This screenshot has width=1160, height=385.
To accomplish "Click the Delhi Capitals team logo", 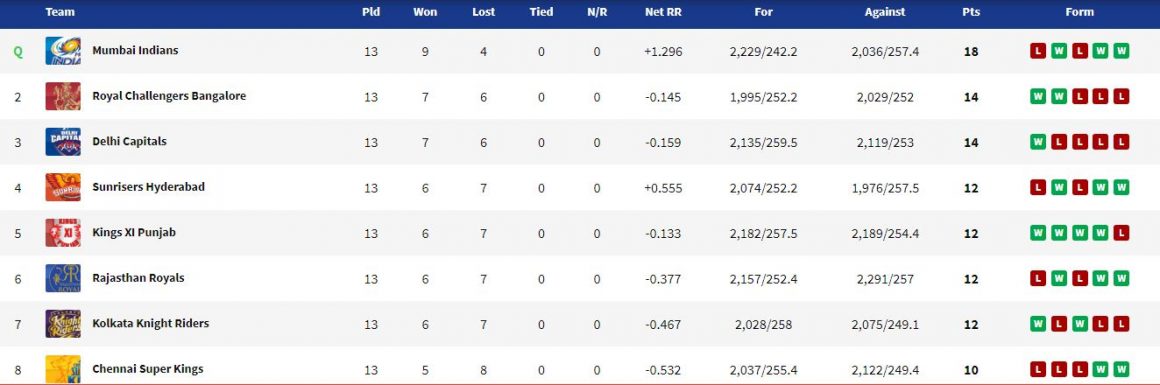I will [63, 141].
